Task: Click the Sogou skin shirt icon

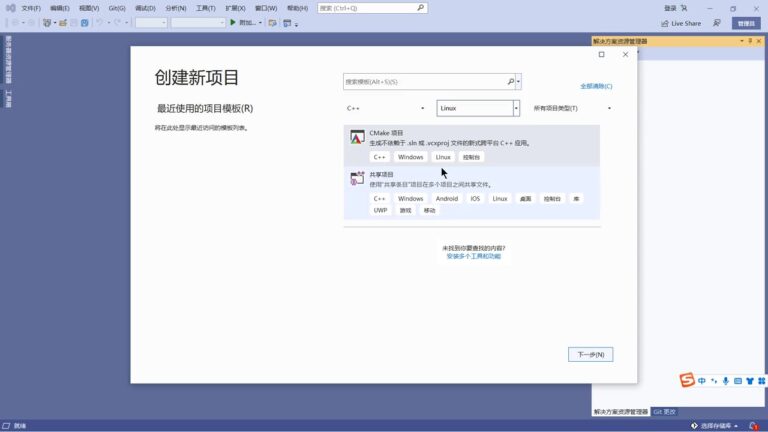Action: (x=750, y=381)
